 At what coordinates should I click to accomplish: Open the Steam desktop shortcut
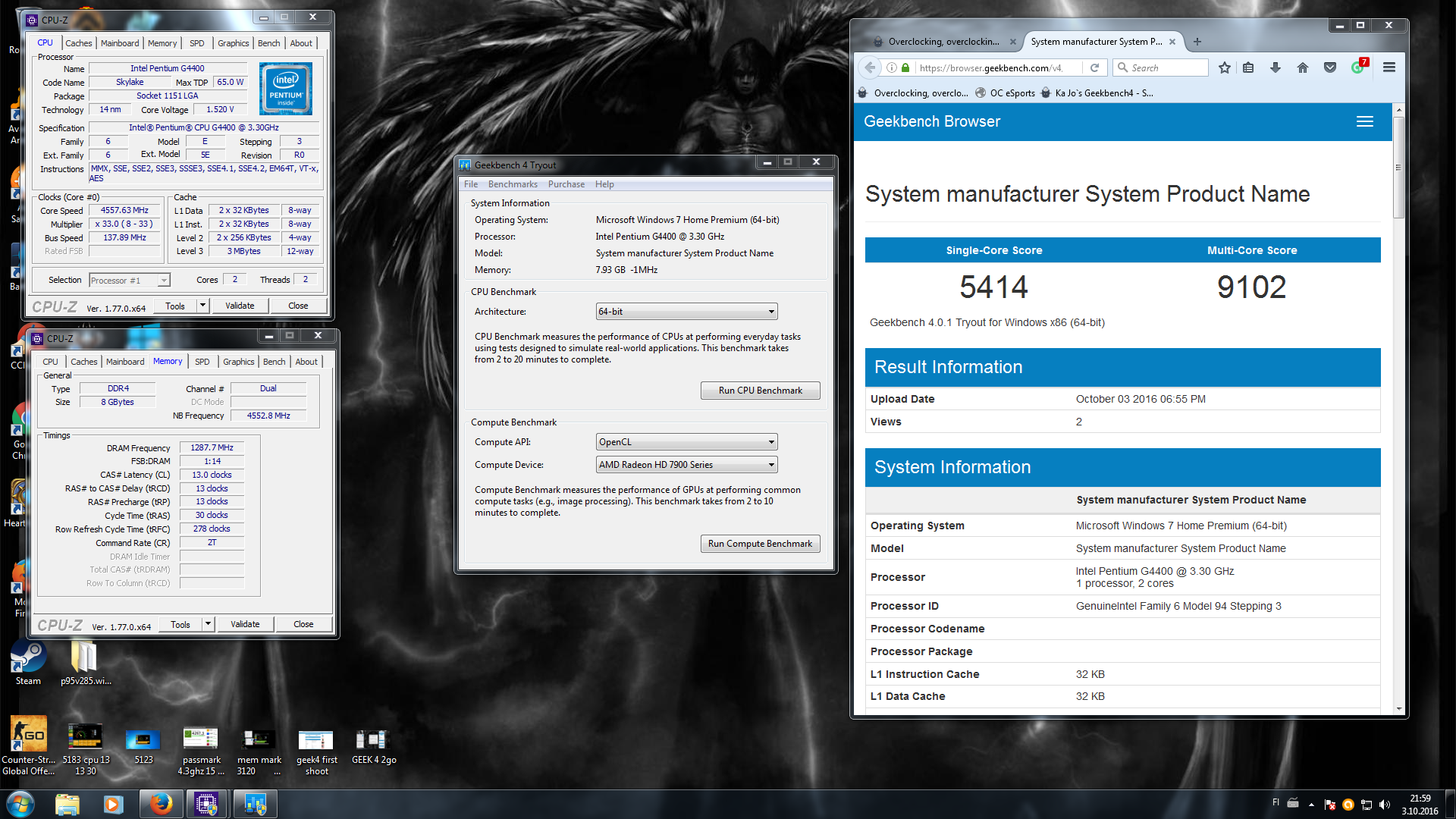28,662
